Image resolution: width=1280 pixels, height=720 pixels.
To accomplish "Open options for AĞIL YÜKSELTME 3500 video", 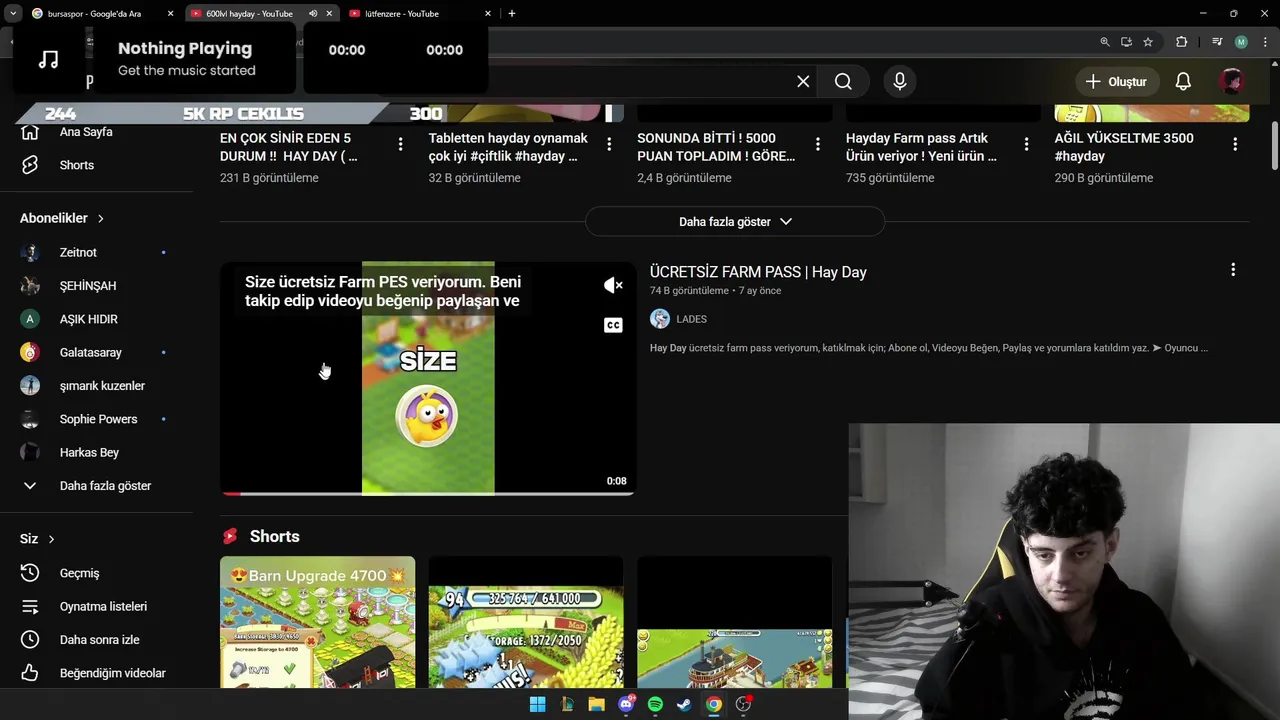I will tap(1235, 145).
